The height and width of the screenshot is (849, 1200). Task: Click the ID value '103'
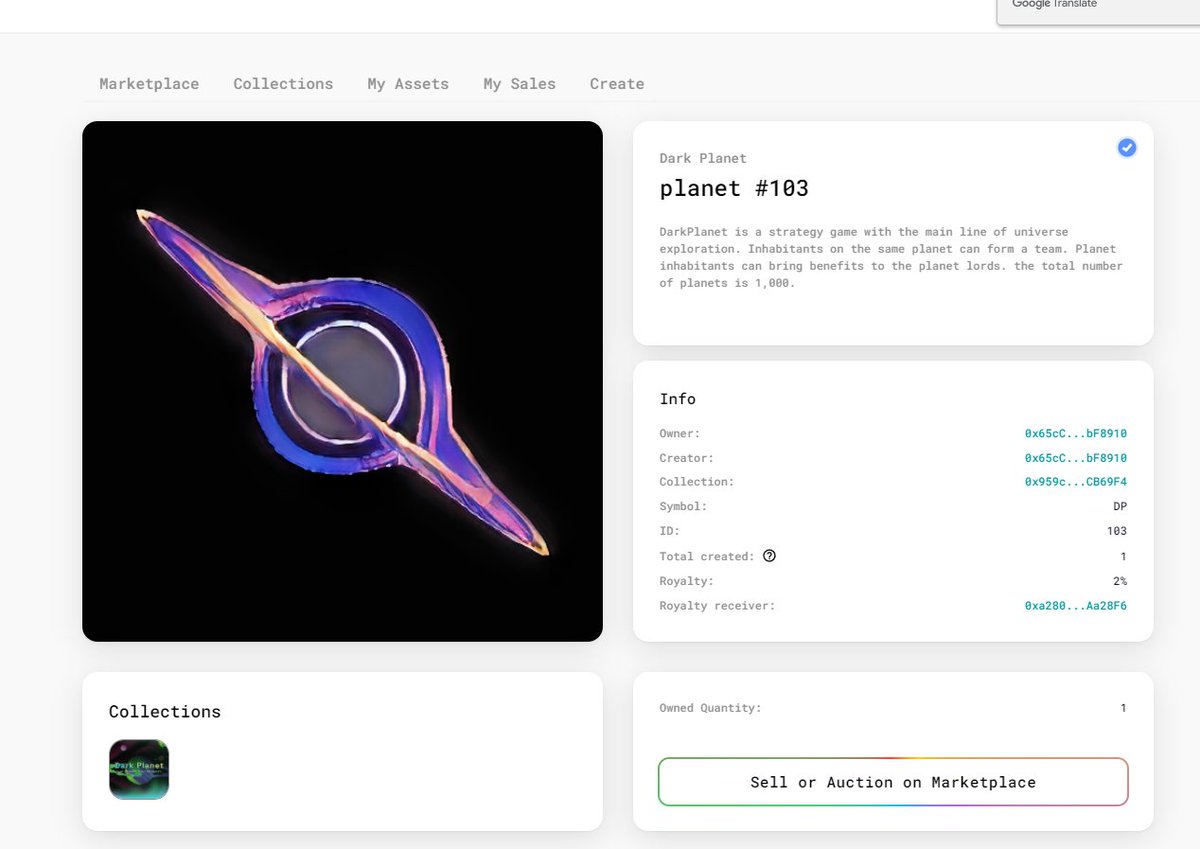point(1116,531)
